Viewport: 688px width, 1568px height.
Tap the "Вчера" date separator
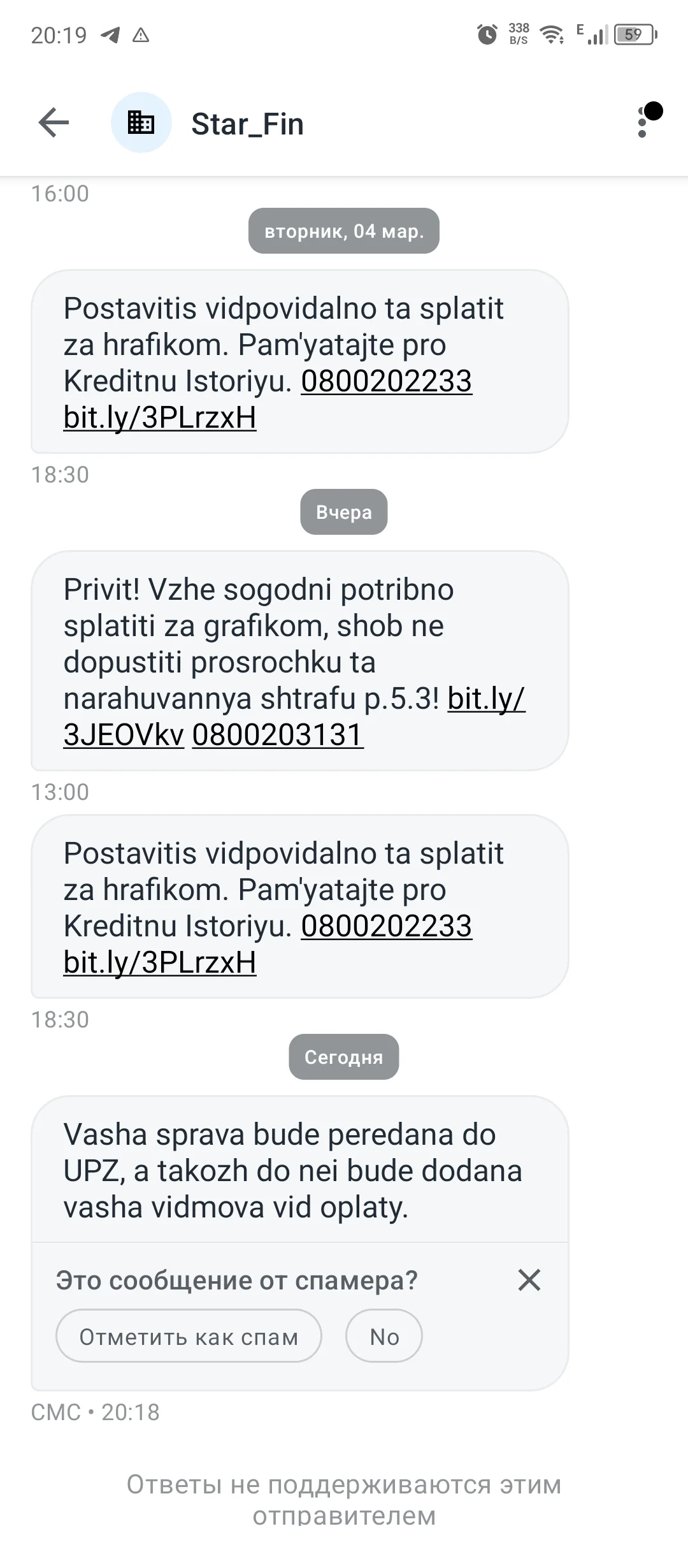point(343,512)
